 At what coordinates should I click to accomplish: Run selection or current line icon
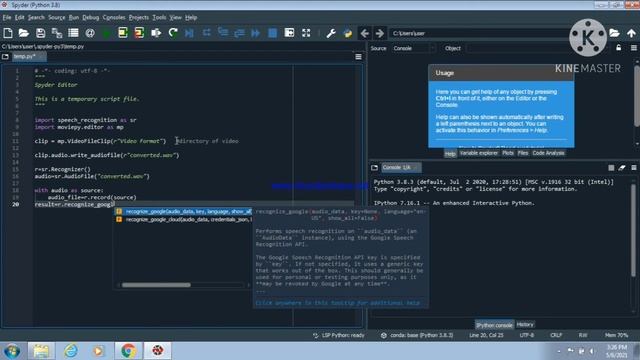(156, 33)
